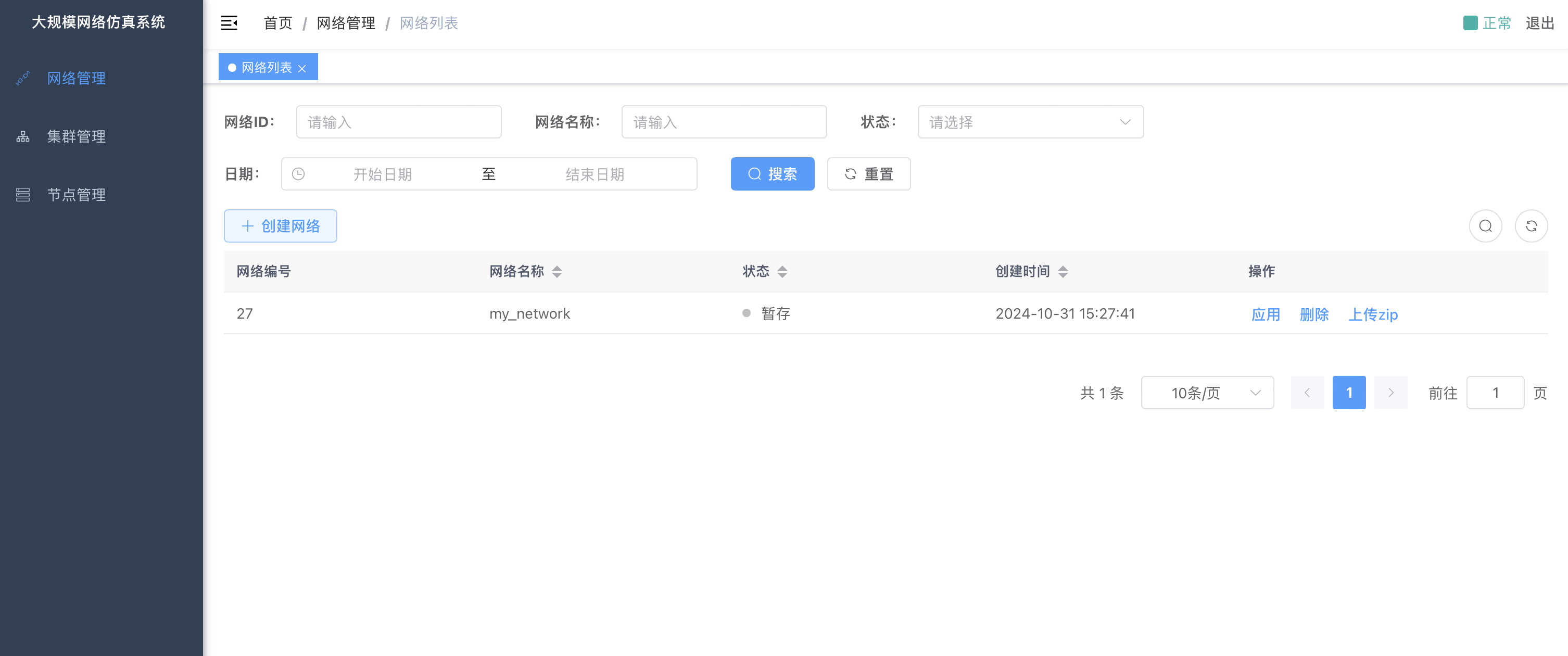
Task: Sort table by 网络名称 column
Action: tap(557, 271)
